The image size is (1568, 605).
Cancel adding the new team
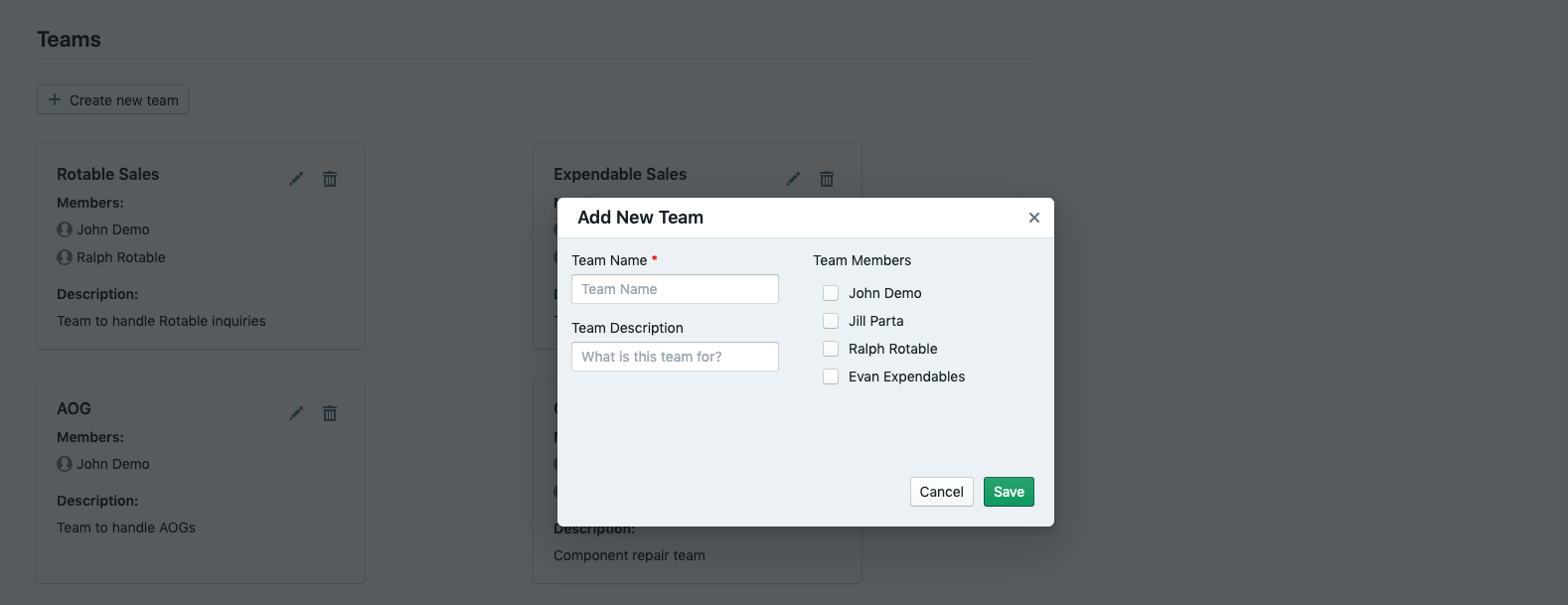point(942,492)
